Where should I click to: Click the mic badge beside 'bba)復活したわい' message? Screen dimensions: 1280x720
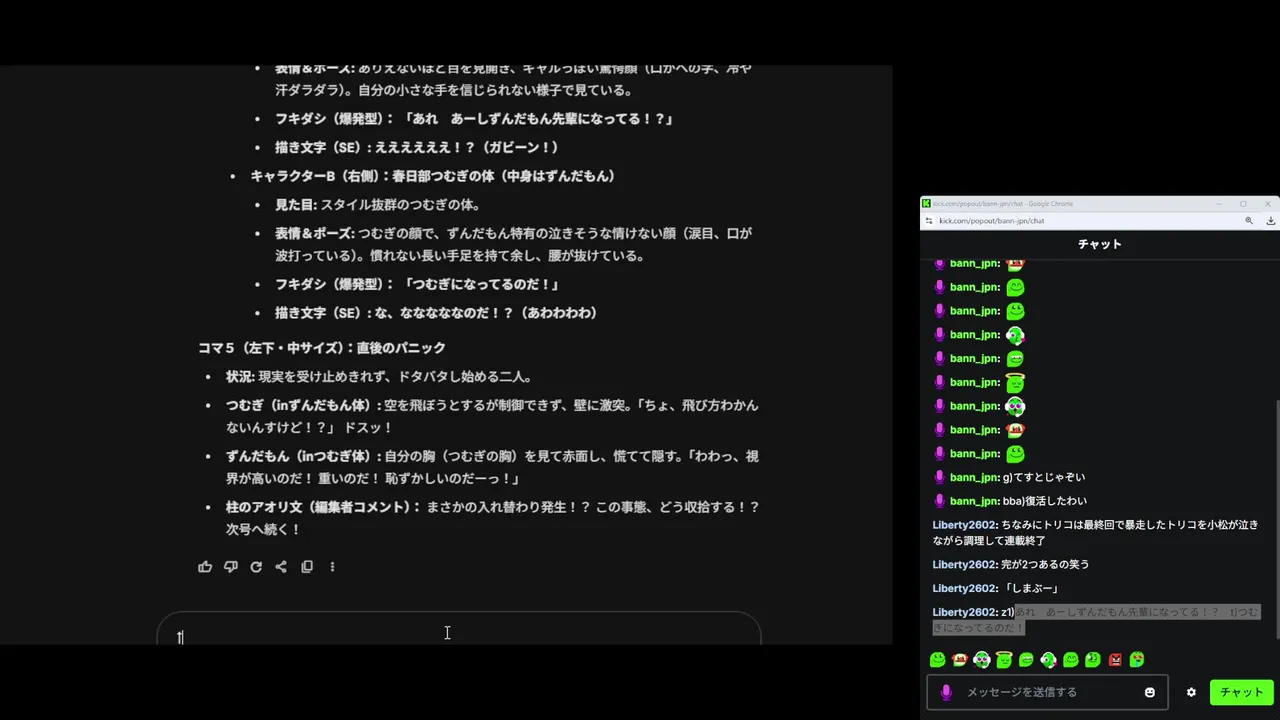pos(939,501)
